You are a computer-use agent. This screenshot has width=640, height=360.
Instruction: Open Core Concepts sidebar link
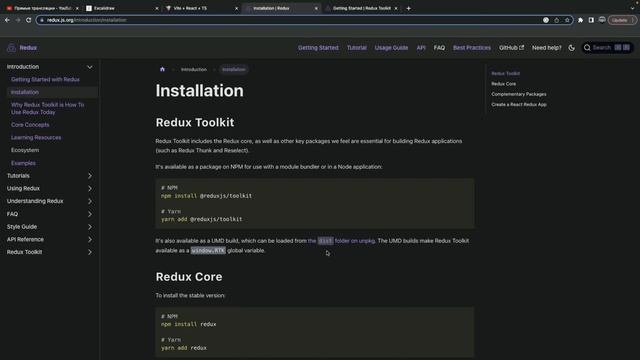pyautogui.click(x=30, y=124)
